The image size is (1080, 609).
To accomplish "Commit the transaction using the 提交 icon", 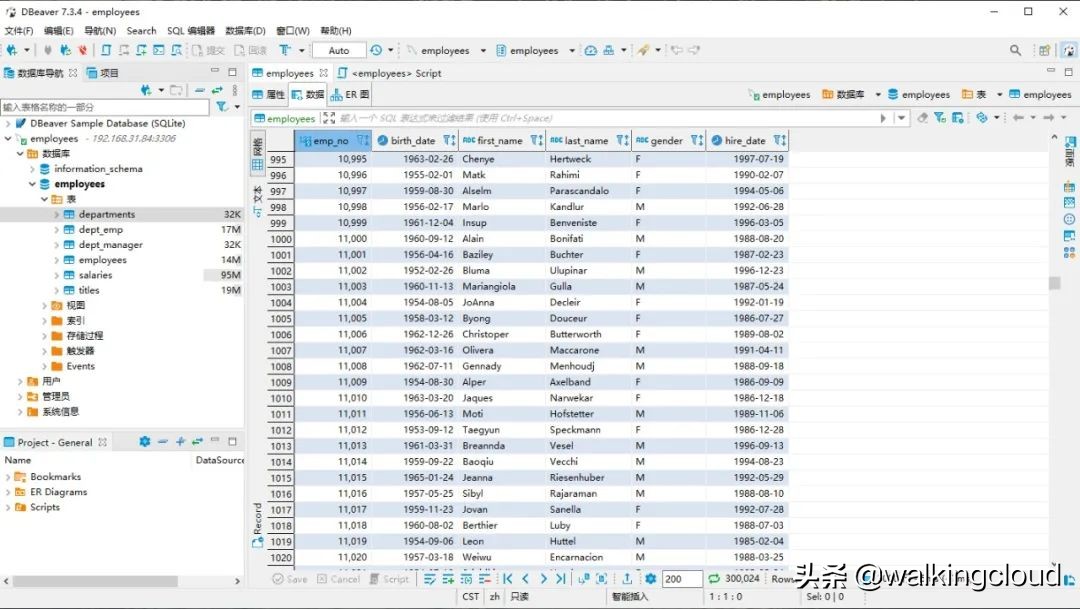I will tap(207, 48).
